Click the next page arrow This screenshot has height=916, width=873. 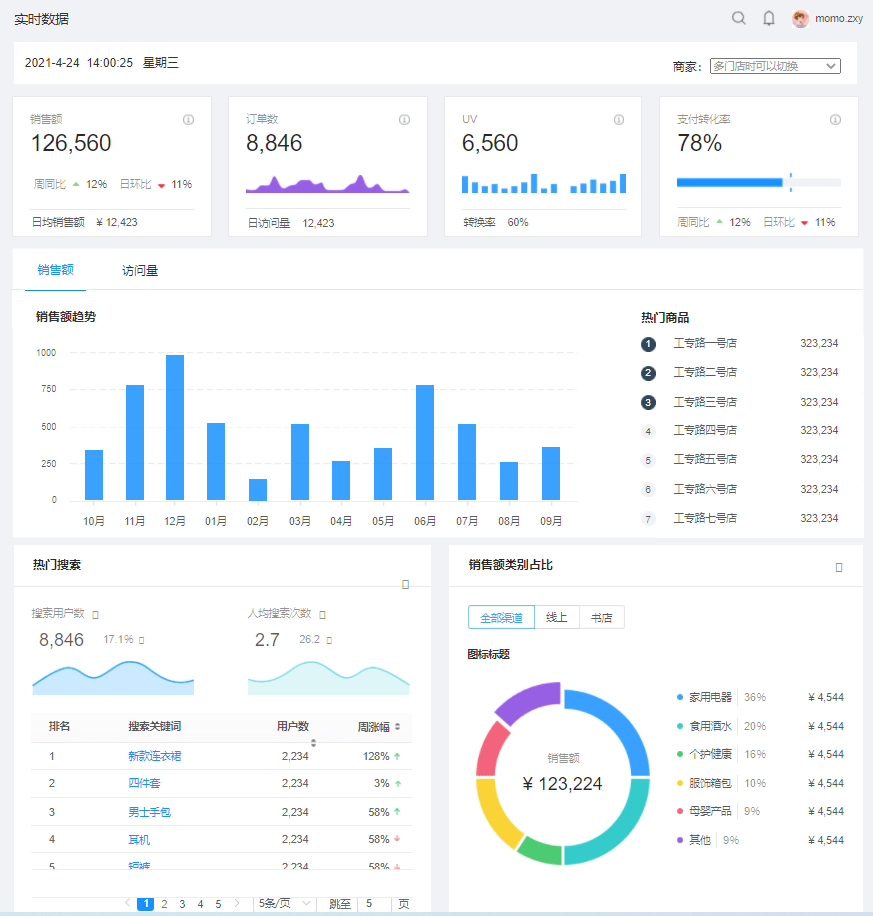click(x=237, y=903)
